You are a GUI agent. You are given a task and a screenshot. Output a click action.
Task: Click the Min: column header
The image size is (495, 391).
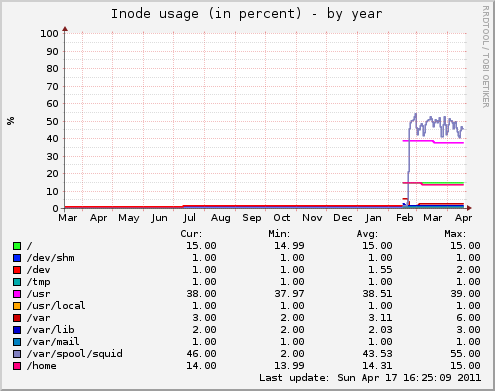[x=279, y=234]
